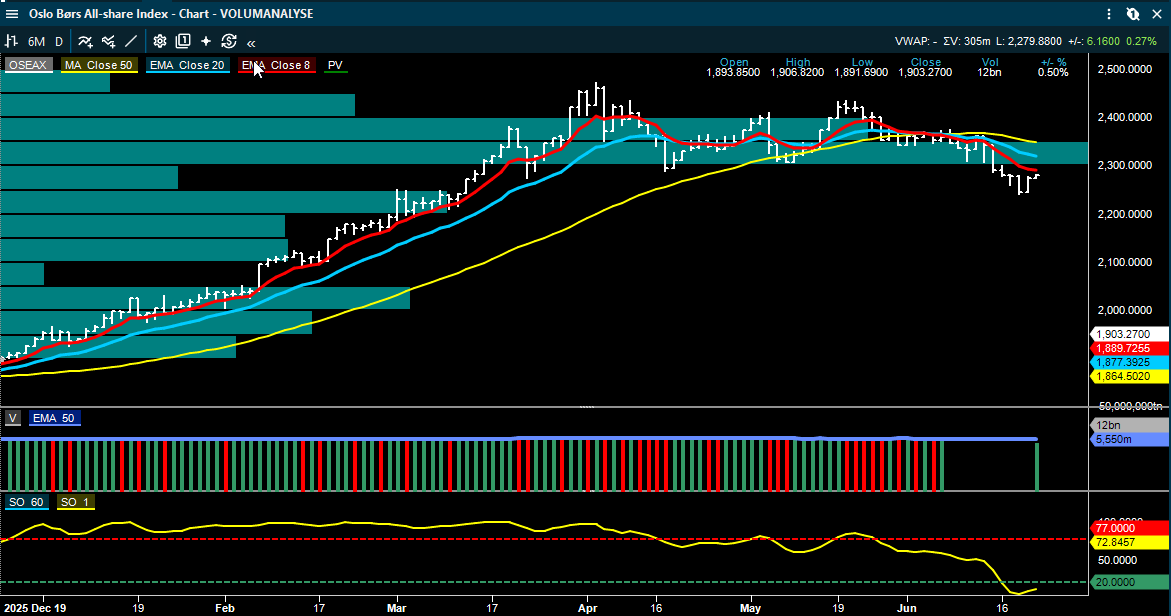Image resolution: width=1171 pixels, height=616 pixels.
Task: Open the 6M period selector
Action: [x=36, y=42]
